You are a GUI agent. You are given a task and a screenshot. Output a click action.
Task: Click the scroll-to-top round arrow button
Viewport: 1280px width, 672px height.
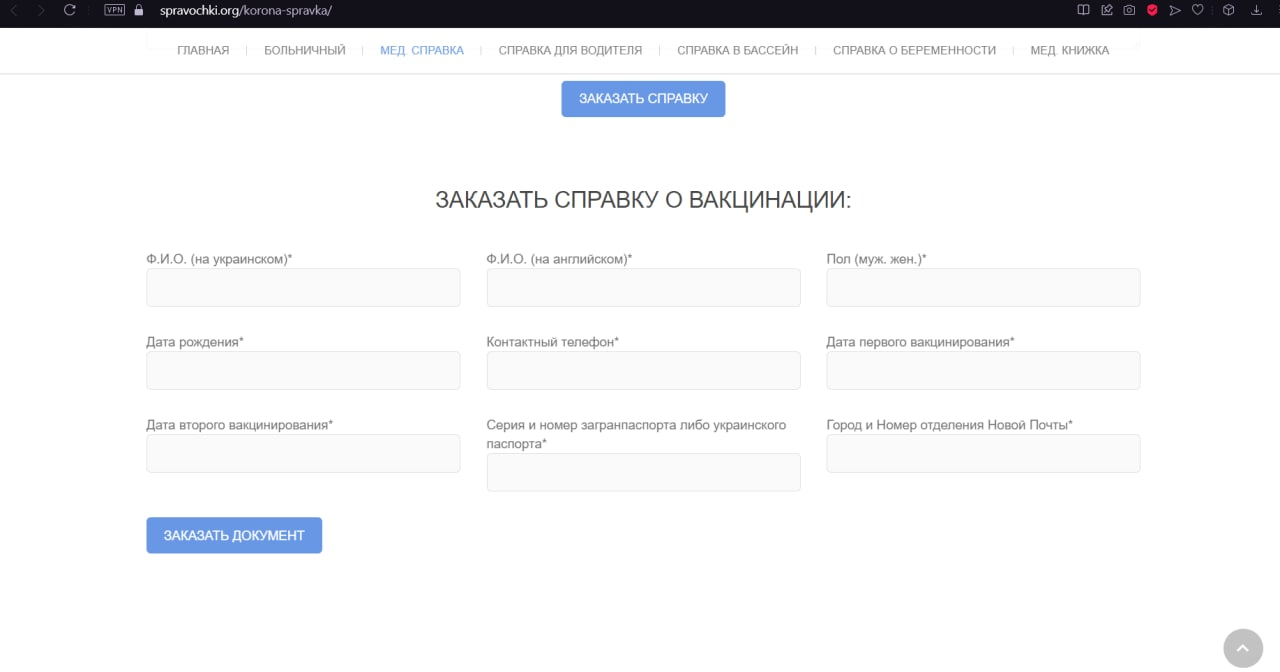[1243, 648]
